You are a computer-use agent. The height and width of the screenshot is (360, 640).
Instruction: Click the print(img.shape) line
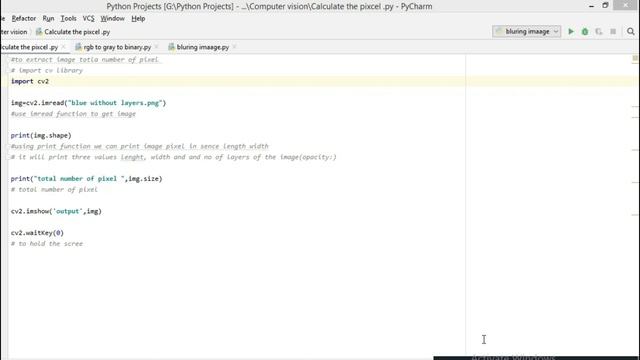coord(41,135)
